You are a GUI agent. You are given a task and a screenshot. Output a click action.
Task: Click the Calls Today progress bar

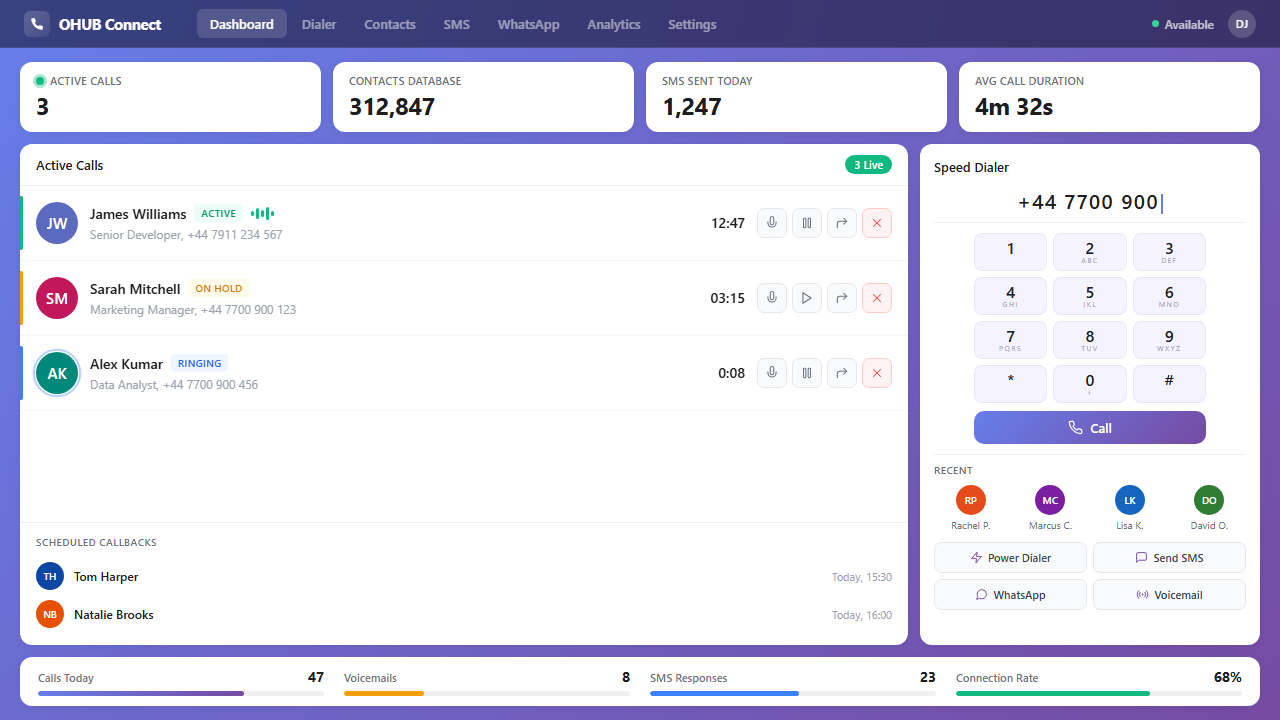point(181,693)
